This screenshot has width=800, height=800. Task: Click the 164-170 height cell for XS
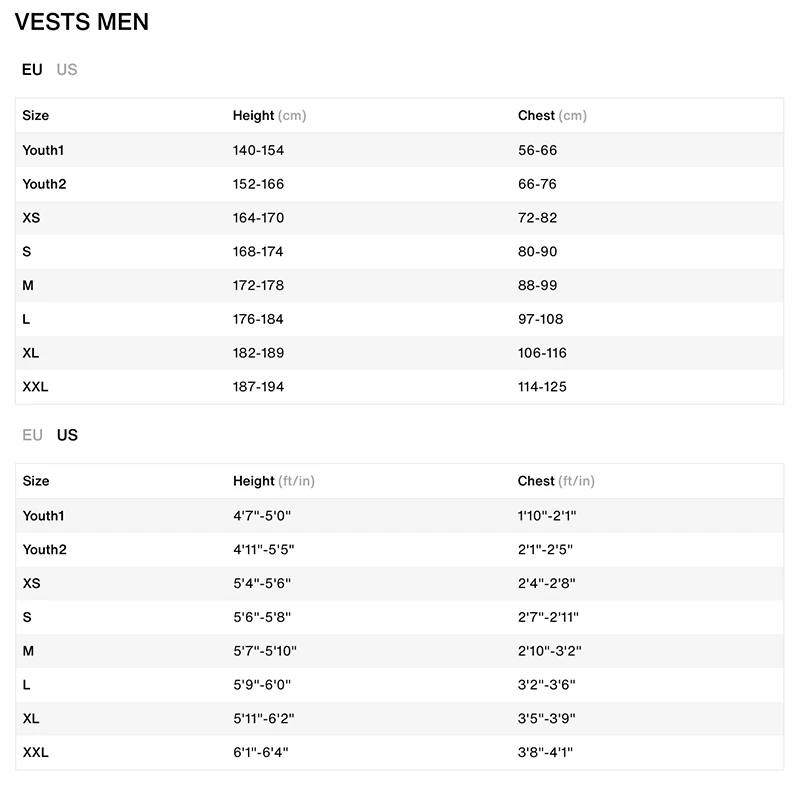coord(258,218)
